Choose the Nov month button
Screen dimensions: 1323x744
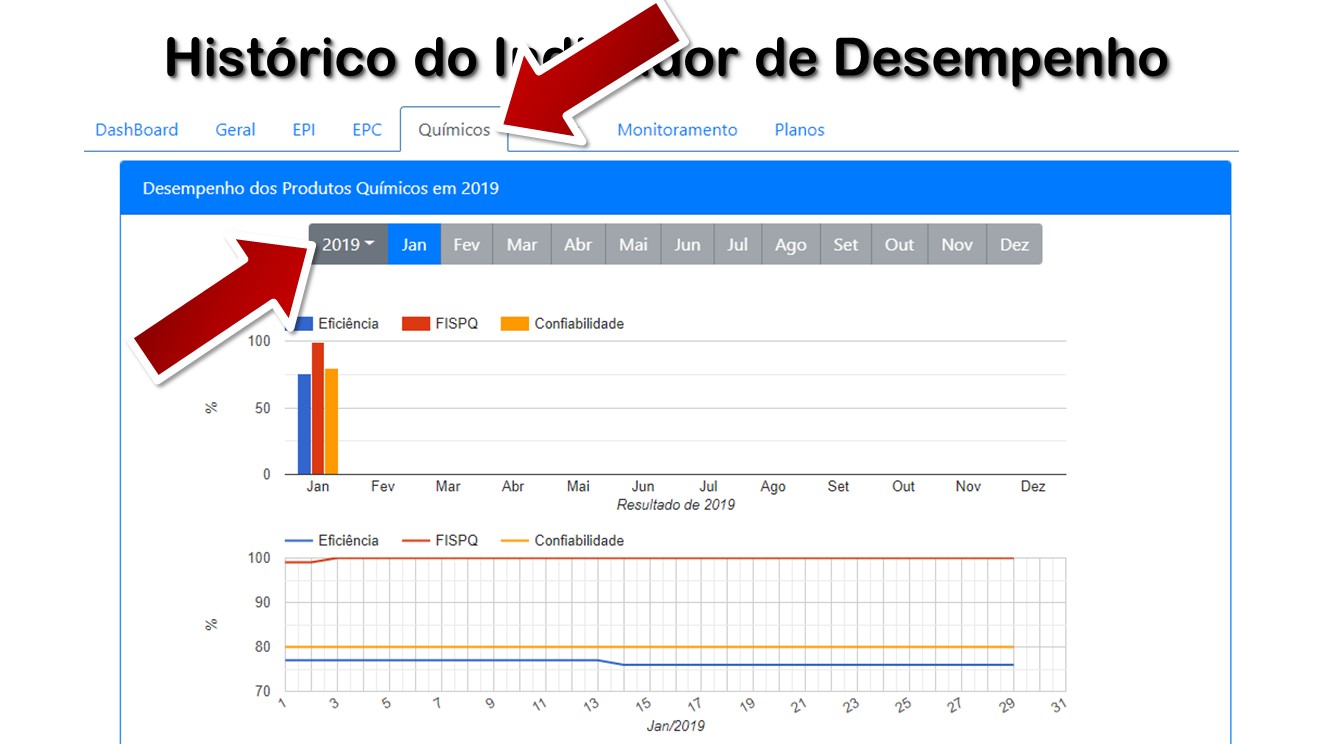[957, 244]
